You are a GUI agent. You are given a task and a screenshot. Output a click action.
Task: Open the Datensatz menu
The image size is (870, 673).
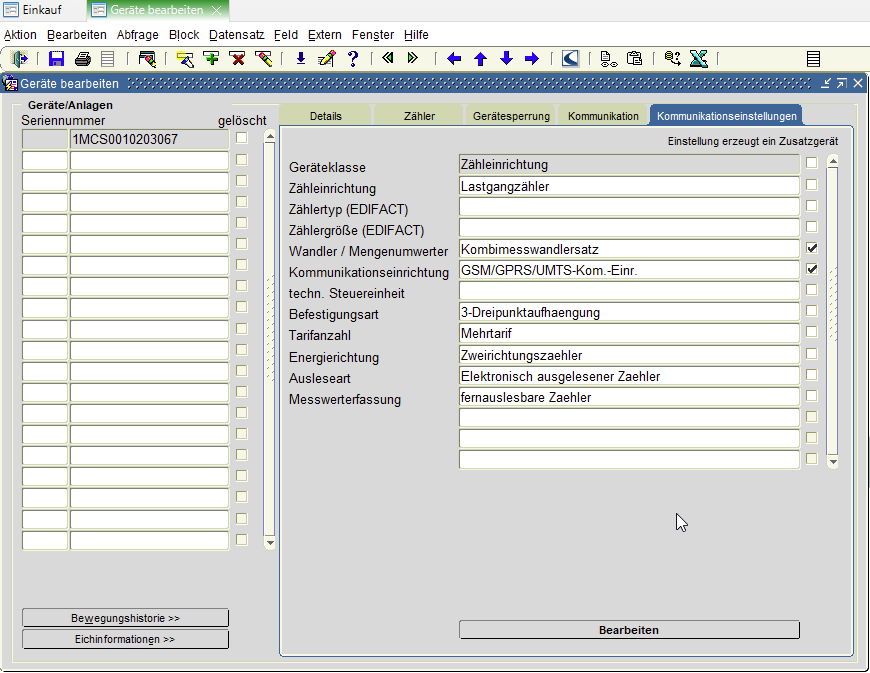pos(237,34)
